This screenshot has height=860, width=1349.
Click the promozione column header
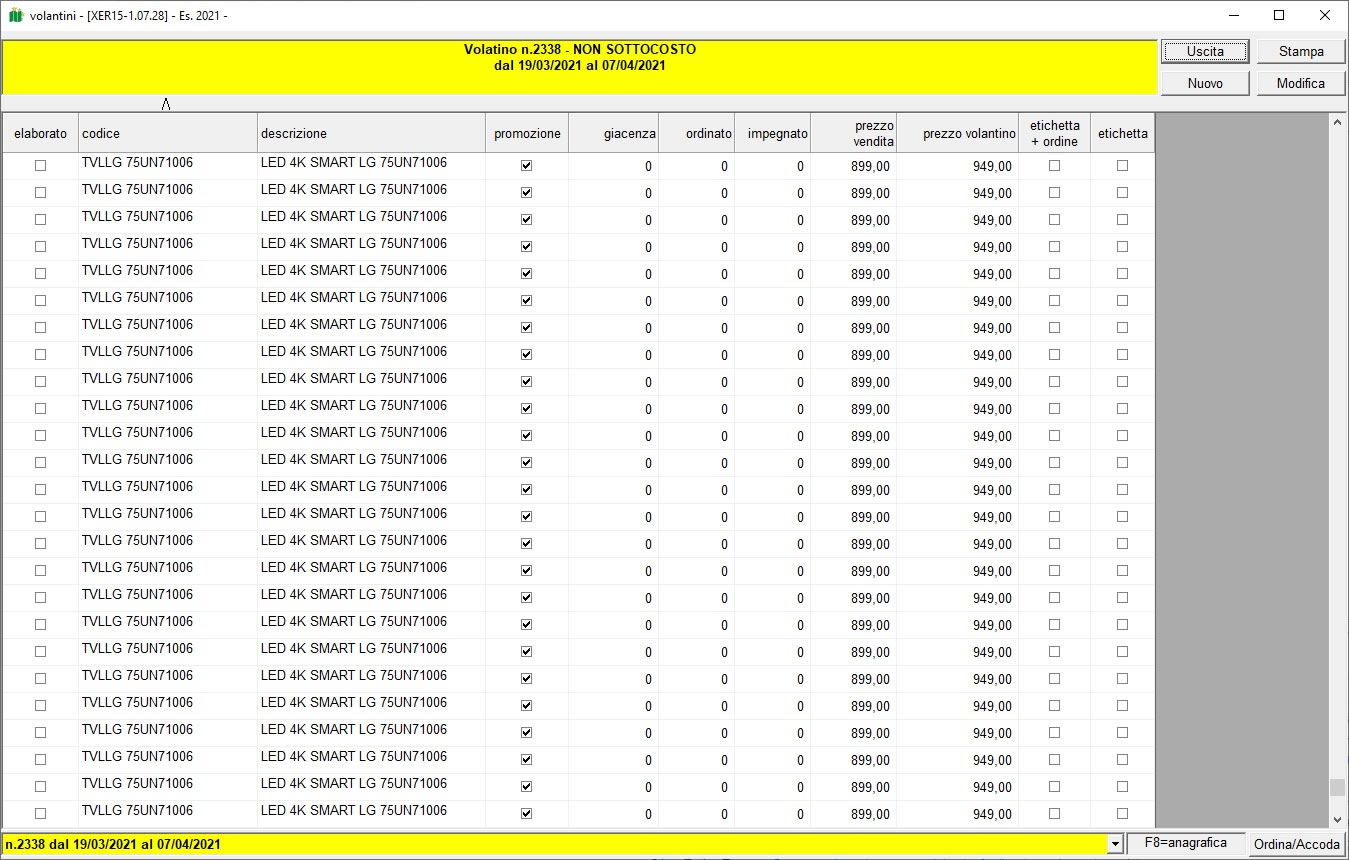[527, 133]
